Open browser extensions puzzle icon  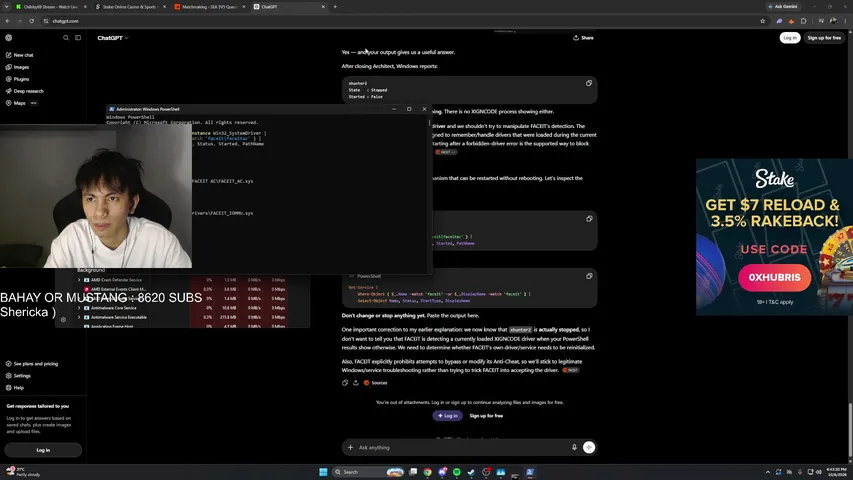point(803,21)
